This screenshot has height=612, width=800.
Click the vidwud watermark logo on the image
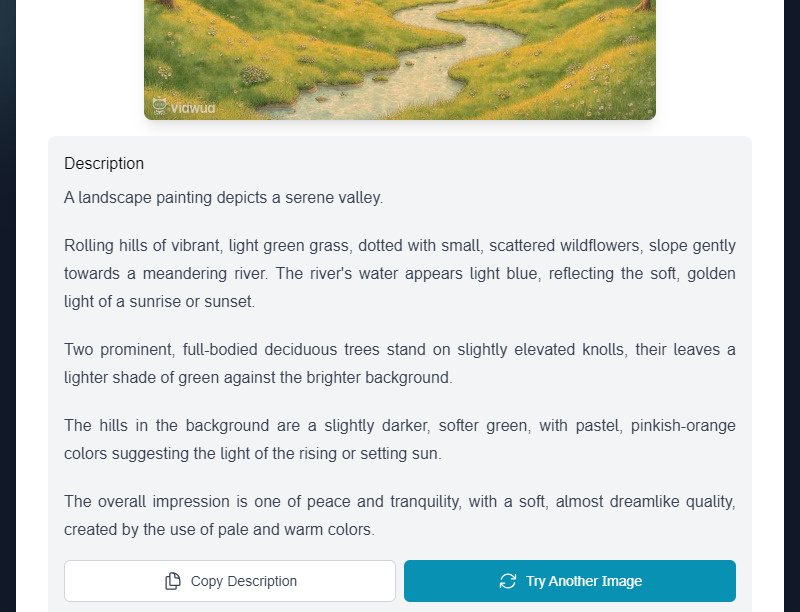click(x=159, y=106)
